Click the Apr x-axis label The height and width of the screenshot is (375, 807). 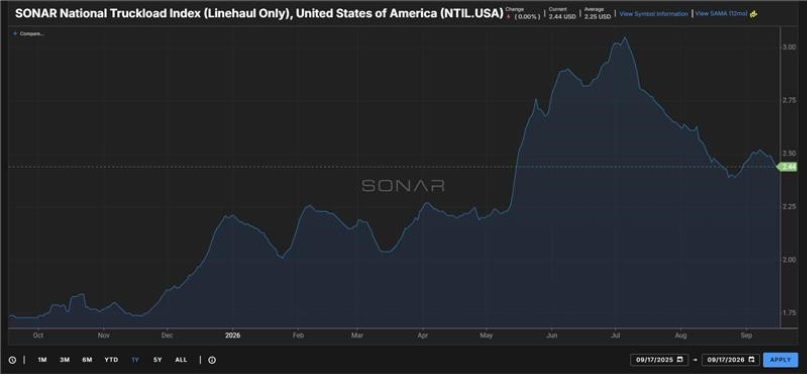coord(423,335)
